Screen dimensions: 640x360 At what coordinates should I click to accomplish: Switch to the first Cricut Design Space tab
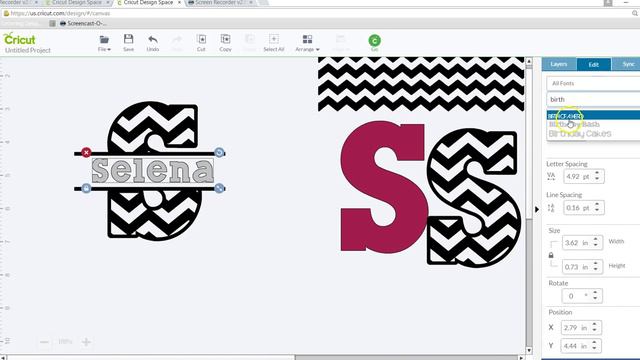[77, 3]
